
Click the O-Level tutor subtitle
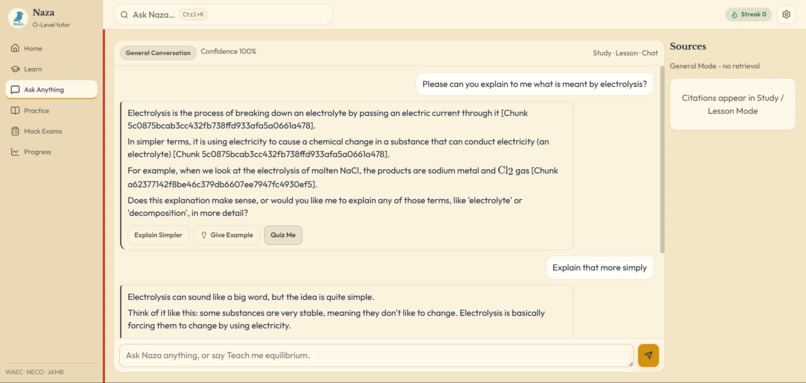[51, 25]
